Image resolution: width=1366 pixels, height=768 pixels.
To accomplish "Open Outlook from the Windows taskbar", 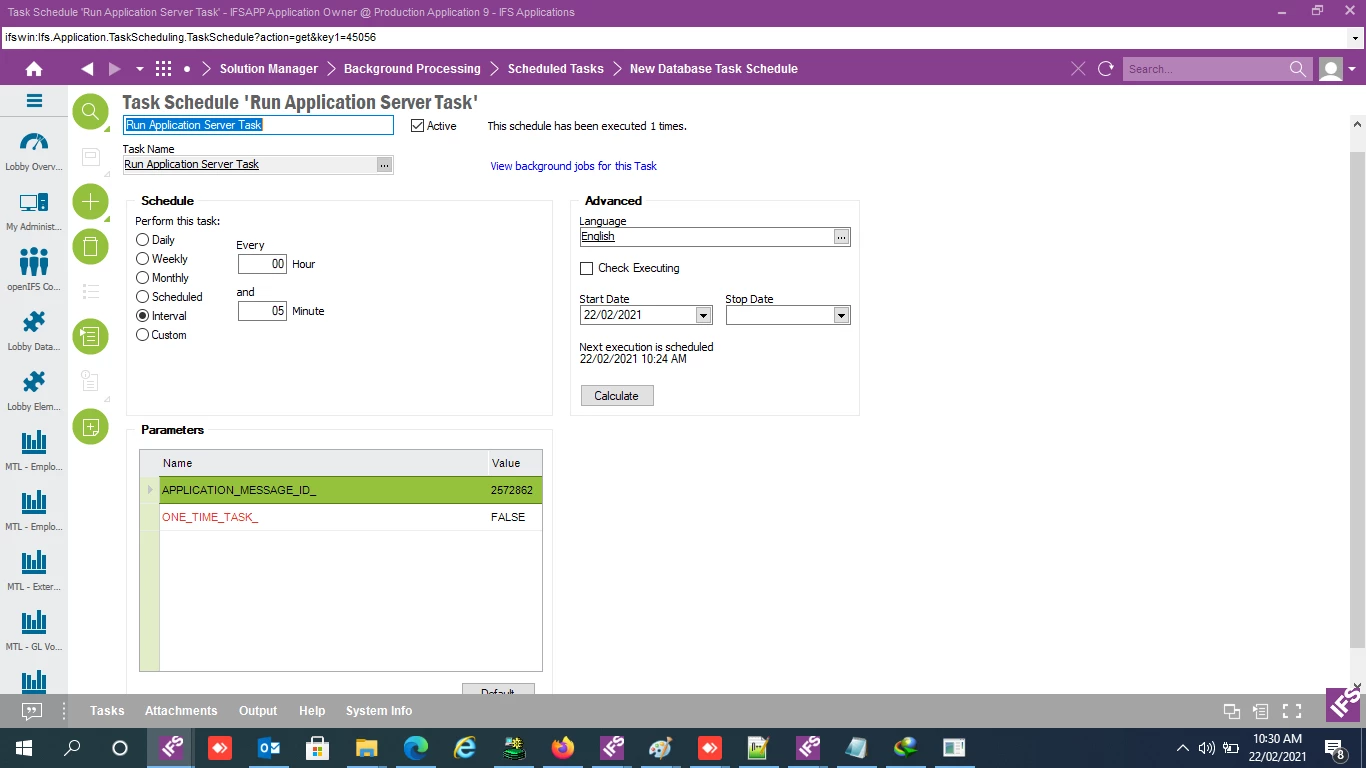I will [x=269, y=747].
